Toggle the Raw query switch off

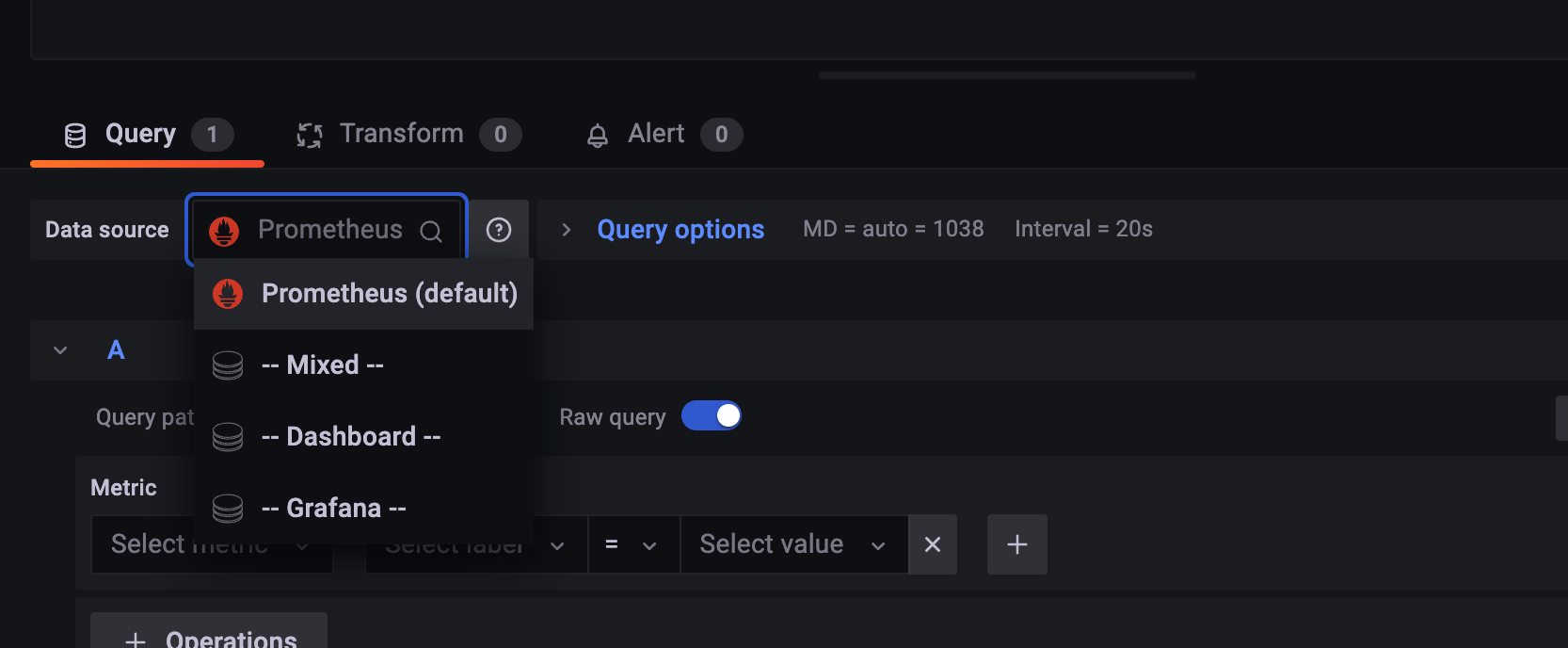(x=712, y=415)
